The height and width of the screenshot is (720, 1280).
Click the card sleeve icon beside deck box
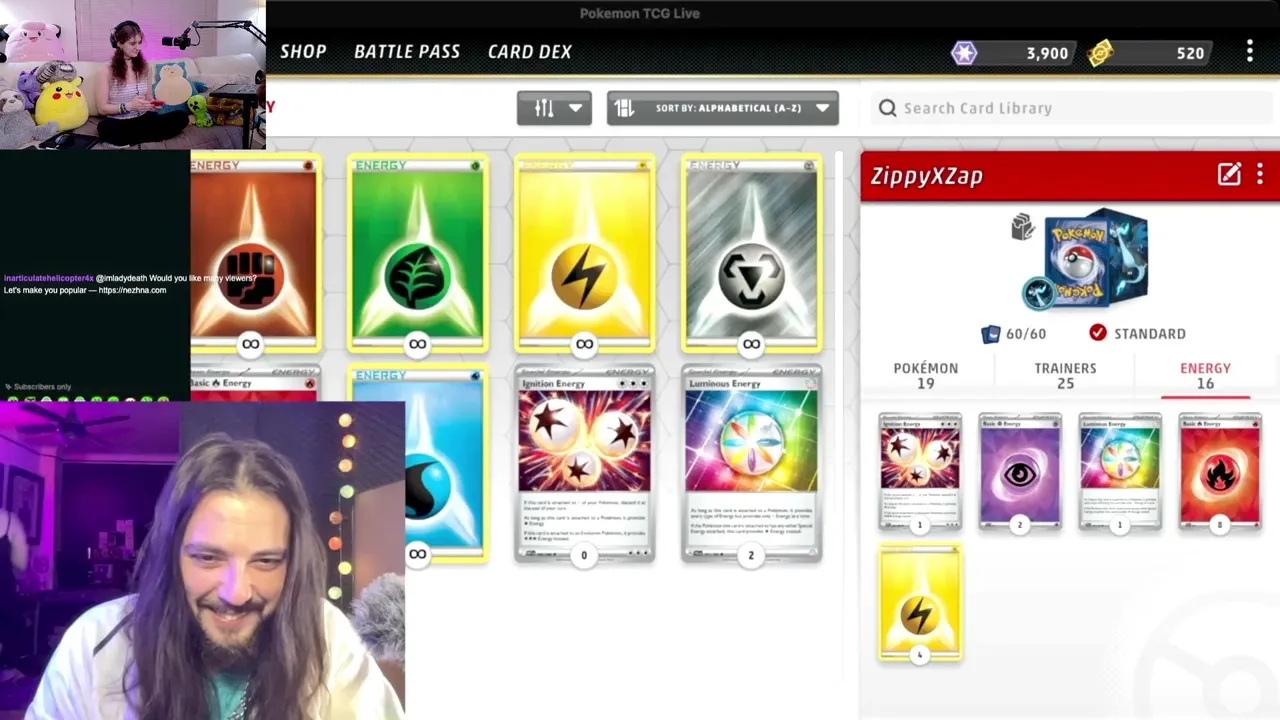click(1023, 227)
